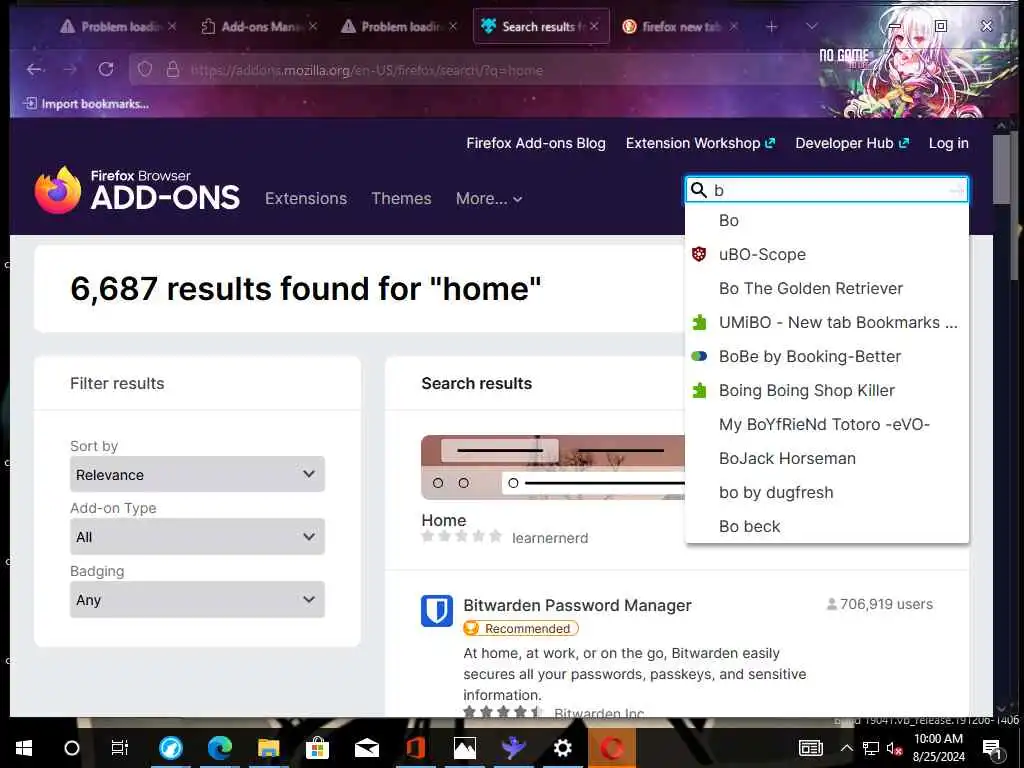Click the volume speaker tray icon

[894, 748]
